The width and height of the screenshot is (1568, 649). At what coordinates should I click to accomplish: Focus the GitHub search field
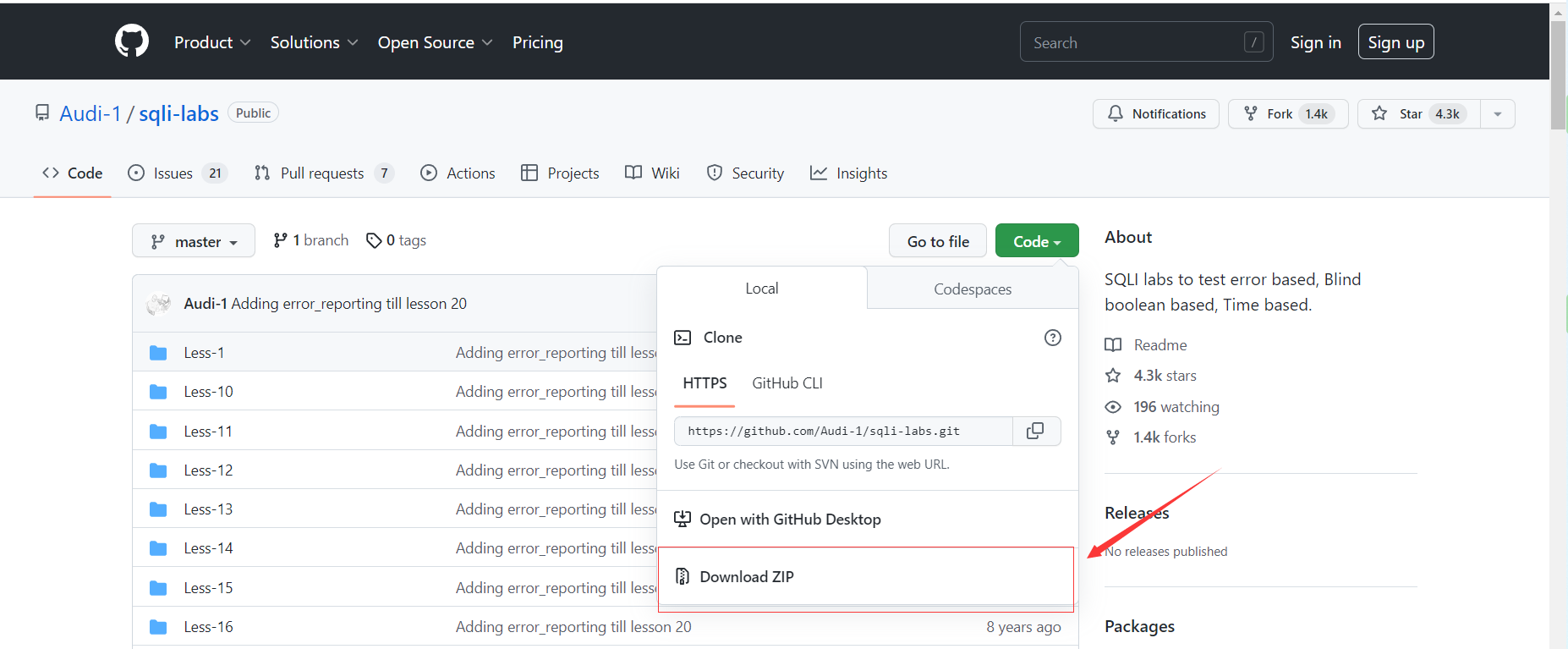(1133, 42)
